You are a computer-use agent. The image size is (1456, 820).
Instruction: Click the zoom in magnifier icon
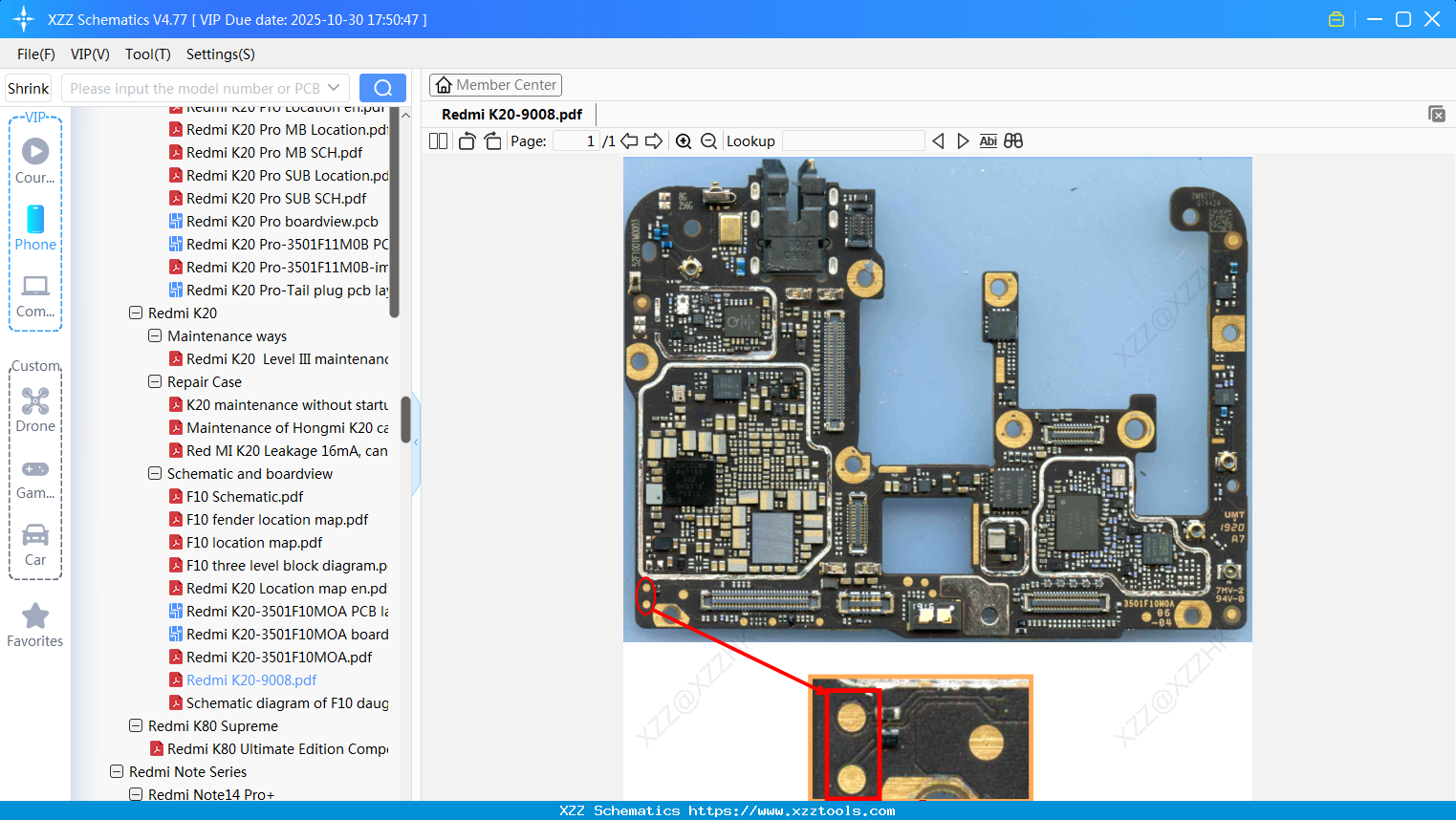tap(684, 141)
